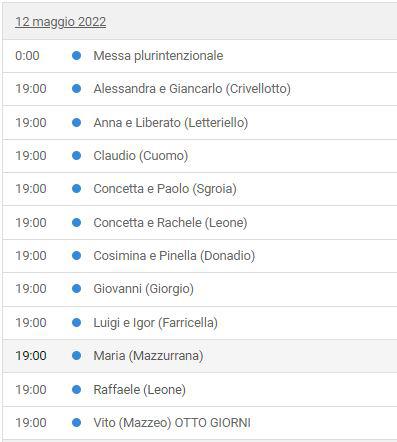Screen dimensions: 397x442
Task: Click blue dot next to Alessandra e Giancarlo
Action: pyautogui.click(x=76, y=89)
